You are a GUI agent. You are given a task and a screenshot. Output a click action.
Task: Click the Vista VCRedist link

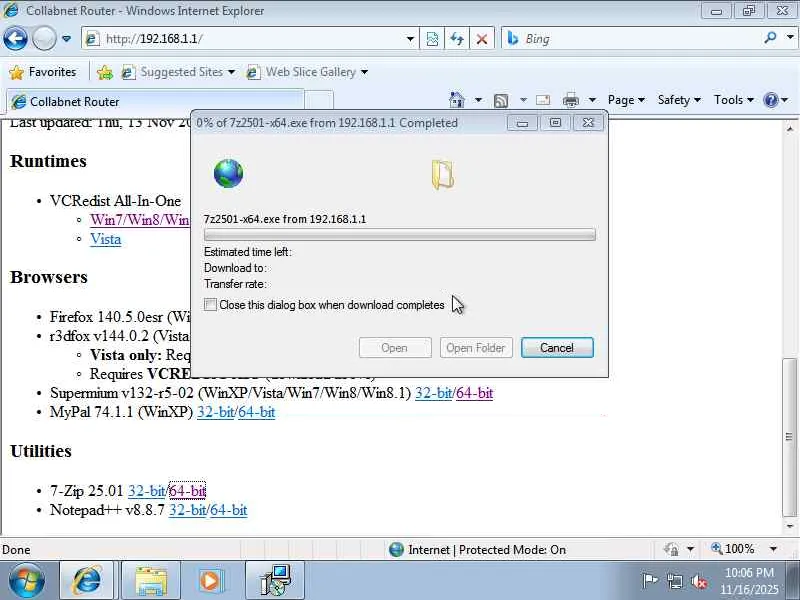(106, 239)
